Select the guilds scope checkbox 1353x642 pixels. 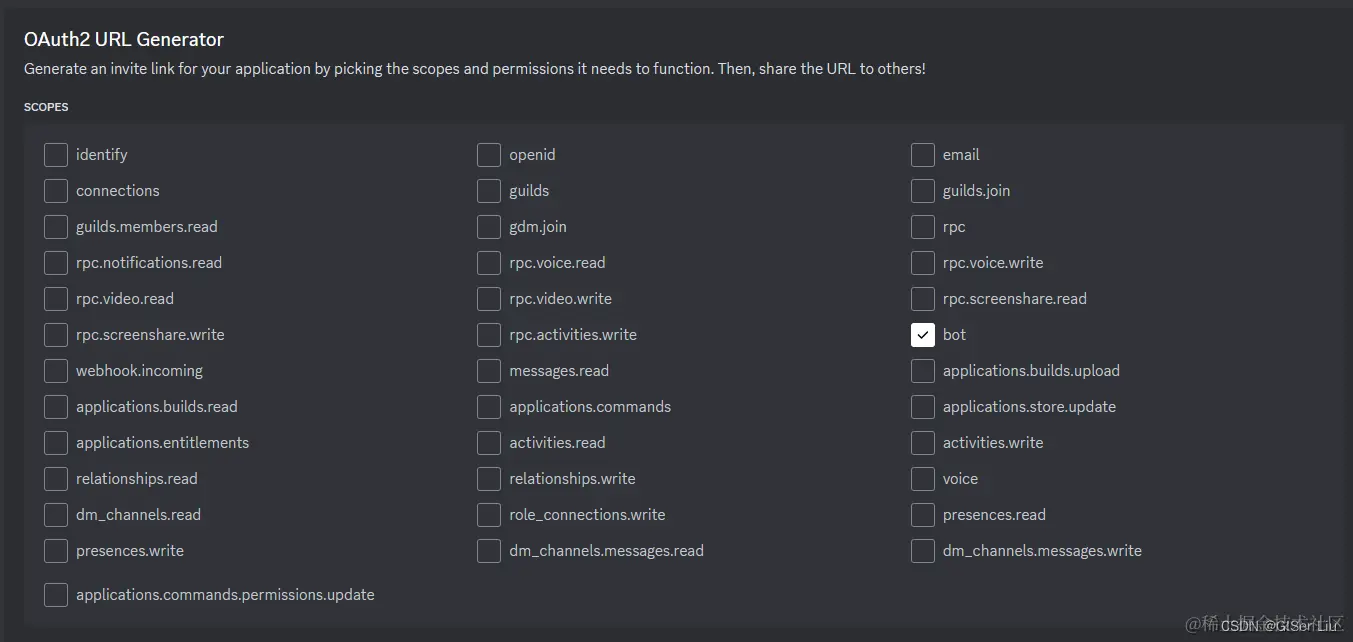point(489,191)
